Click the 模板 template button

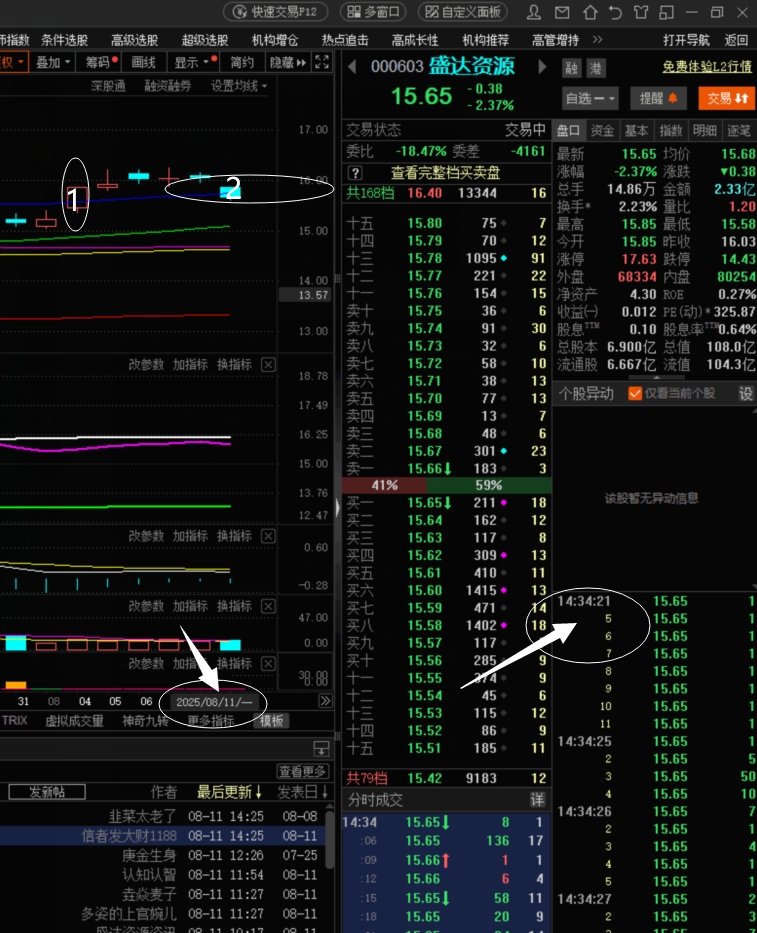pos(271,721)
